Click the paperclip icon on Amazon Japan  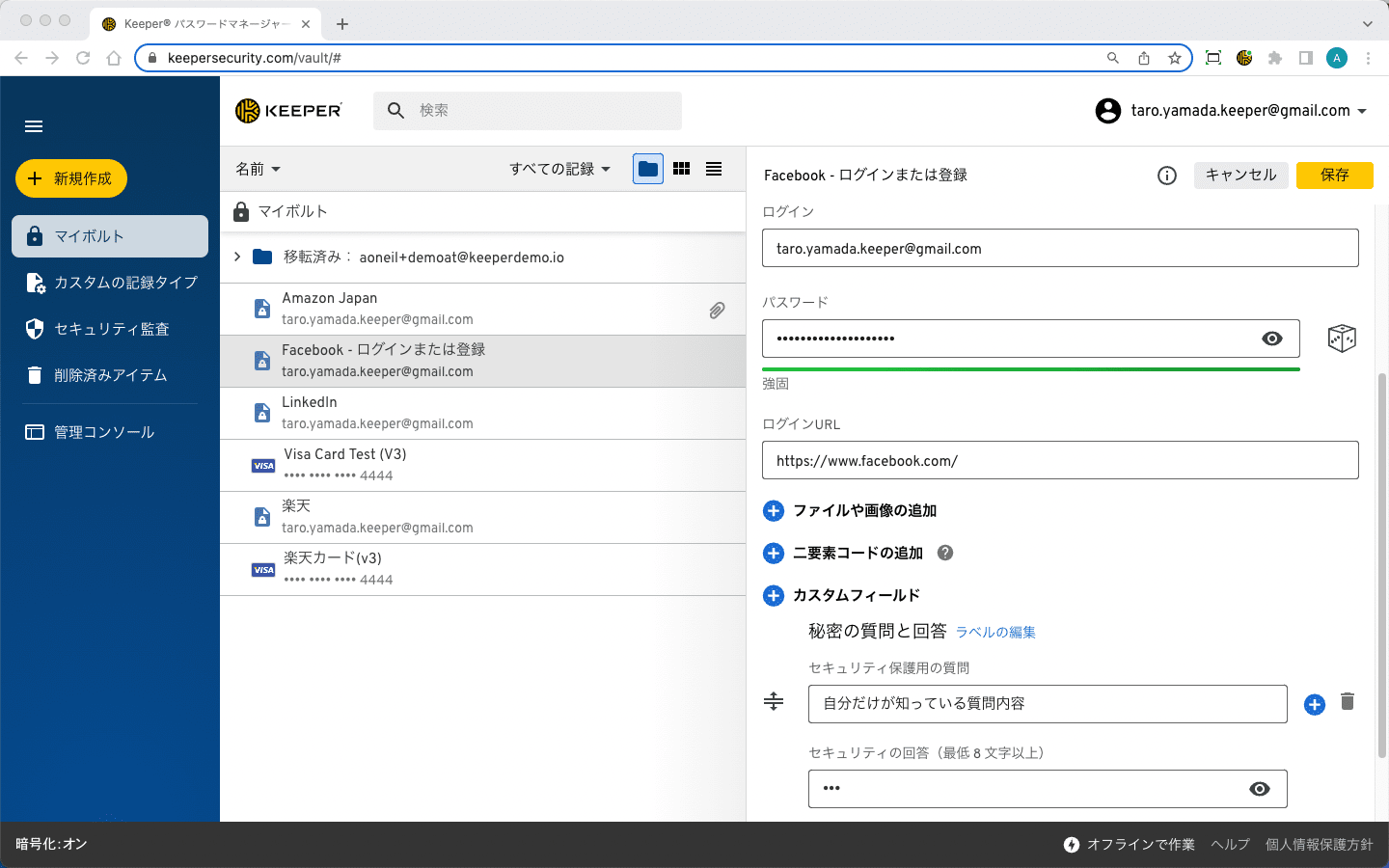pos(717,310)
